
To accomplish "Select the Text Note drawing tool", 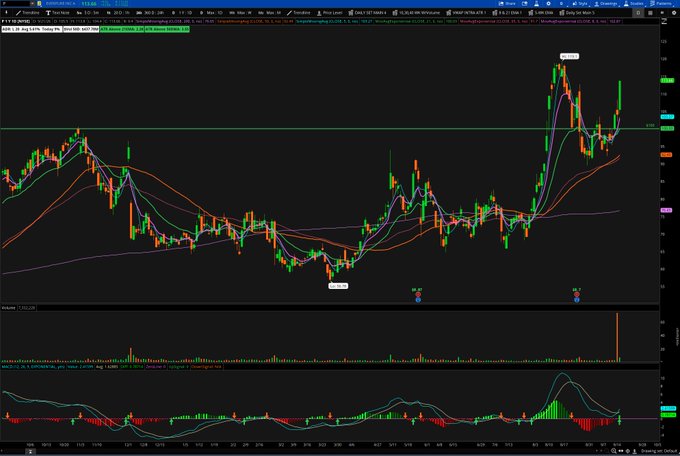I will [x=58, y=13].
